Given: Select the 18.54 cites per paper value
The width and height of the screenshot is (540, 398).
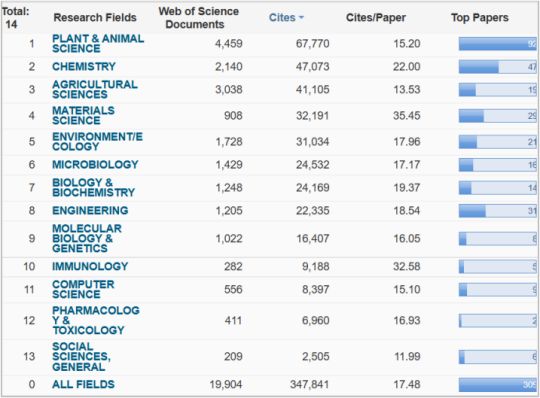Looking at the screenshot, I should [x=407, y=210].
